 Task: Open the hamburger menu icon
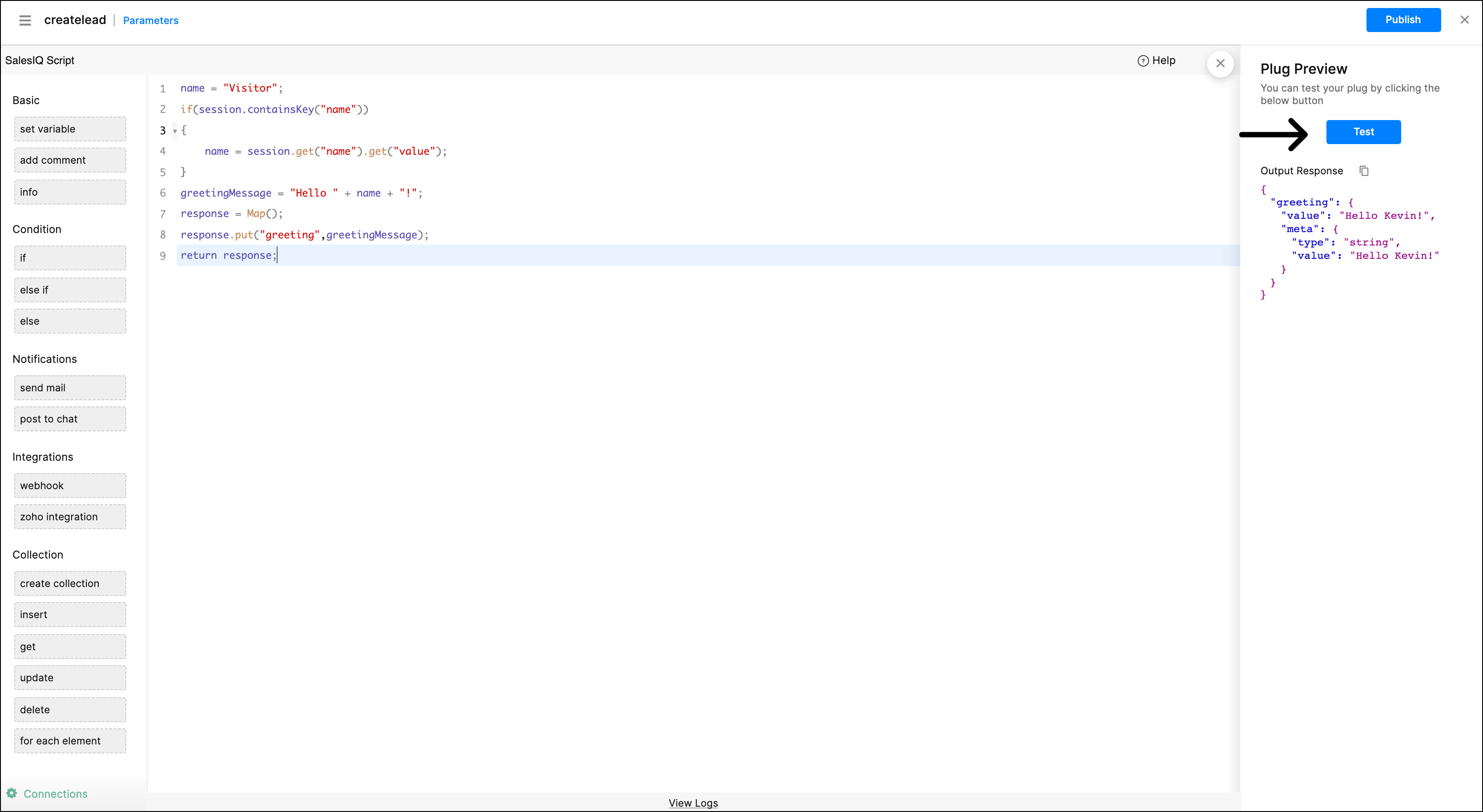pyautogui.click(x=25, y=20)
